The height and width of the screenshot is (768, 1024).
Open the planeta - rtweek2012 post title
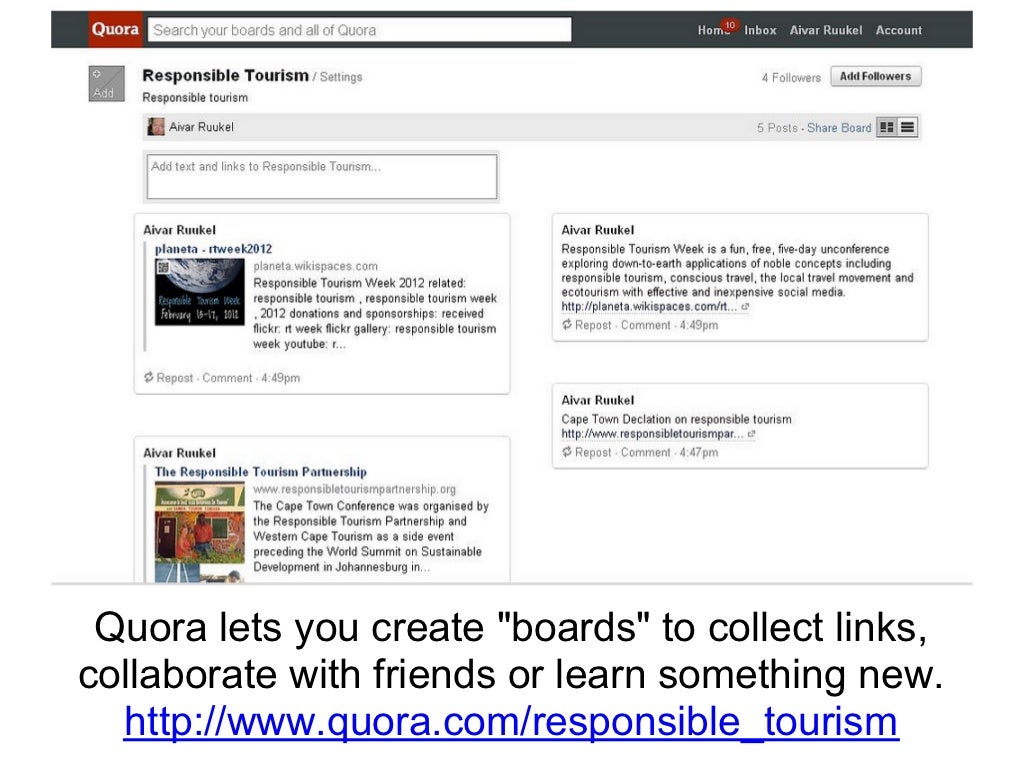[x=214, y=249]
